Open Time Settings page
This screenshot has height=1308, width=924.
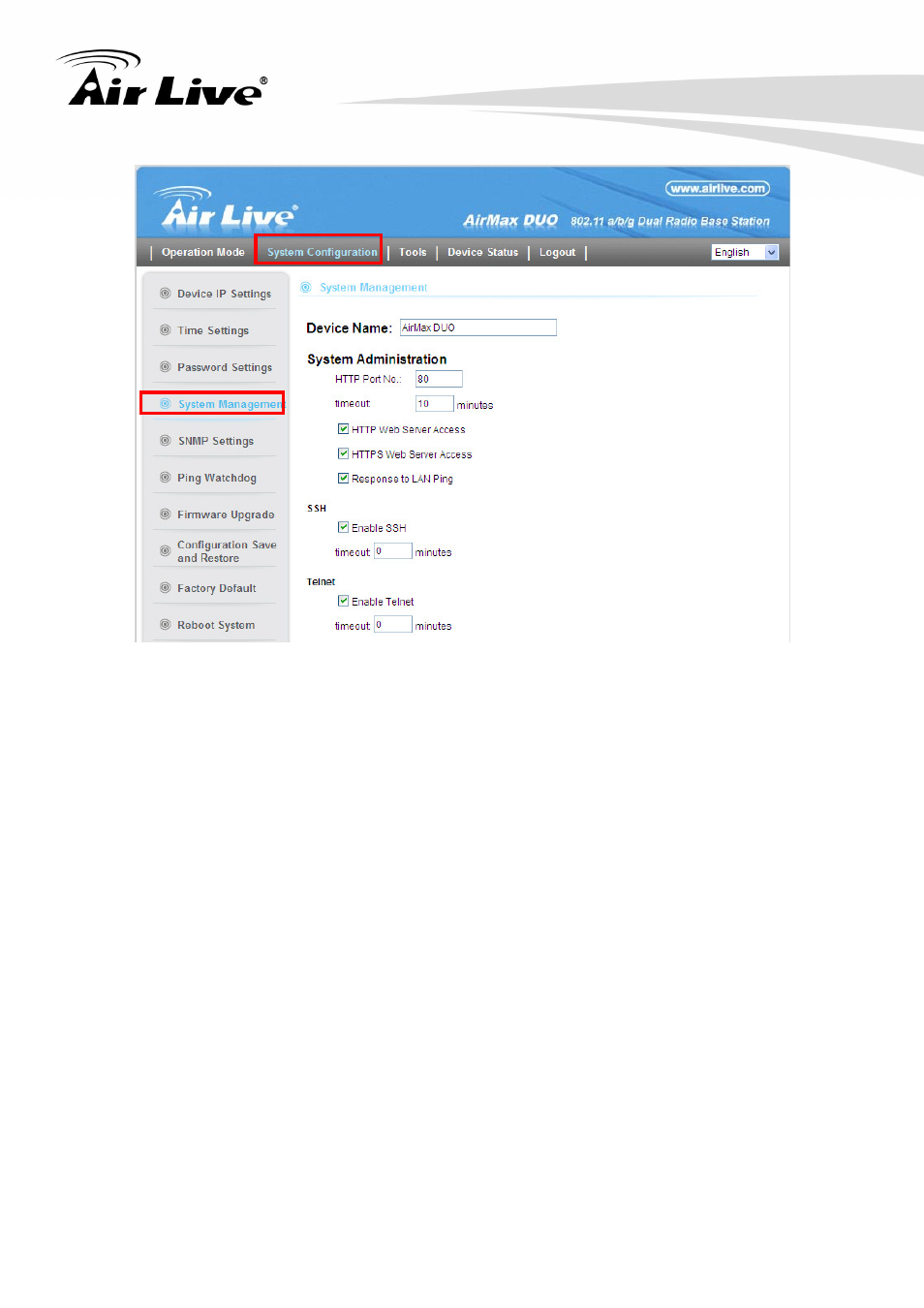[x=213, y=330]
